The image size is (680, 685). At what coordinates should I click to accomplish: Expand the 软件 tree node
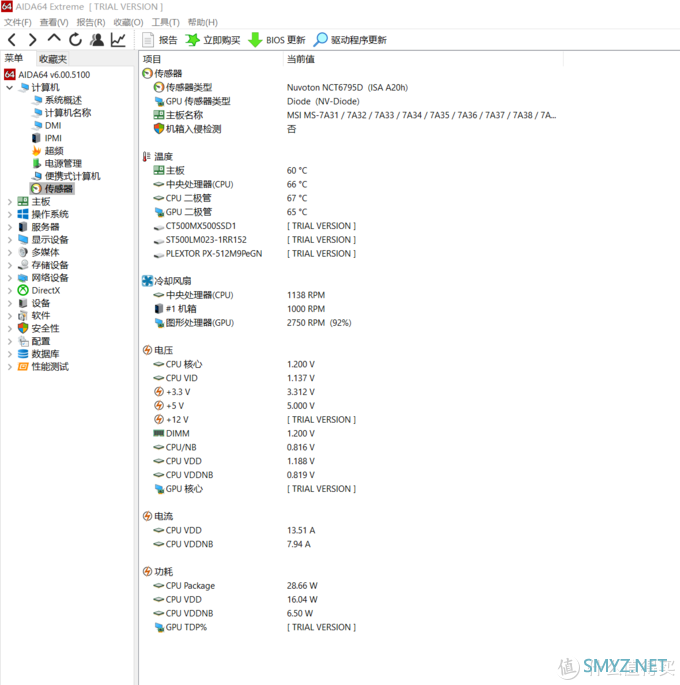[x=10, y=316]
